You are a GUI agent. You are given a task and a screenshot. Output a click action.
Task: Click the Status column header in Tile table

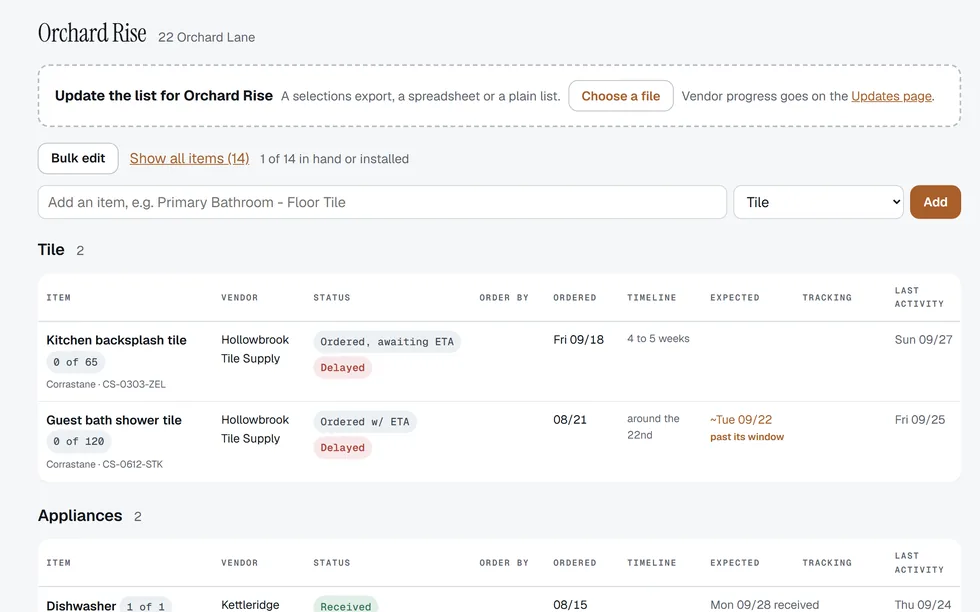coord(332,298)
